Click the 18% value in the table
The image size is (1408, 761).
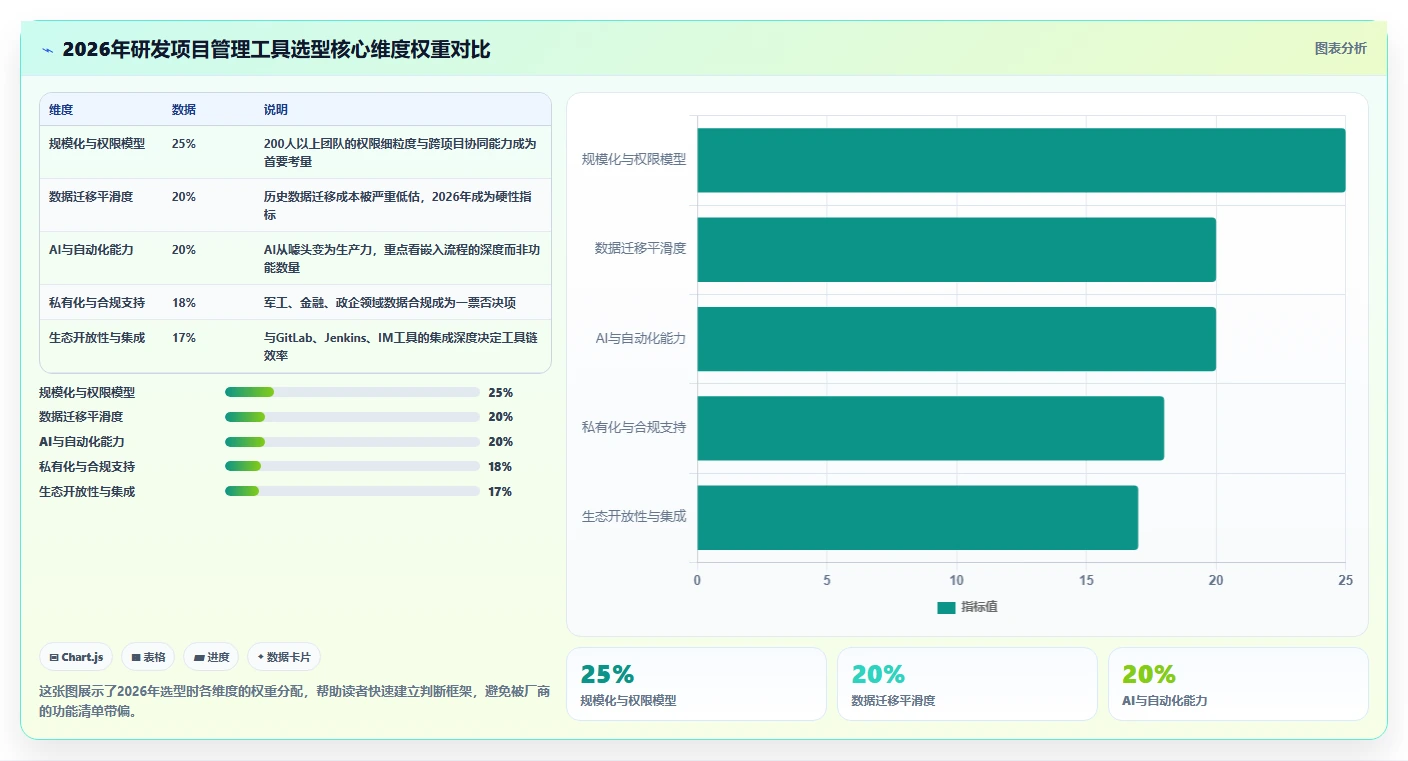(184, 303)
